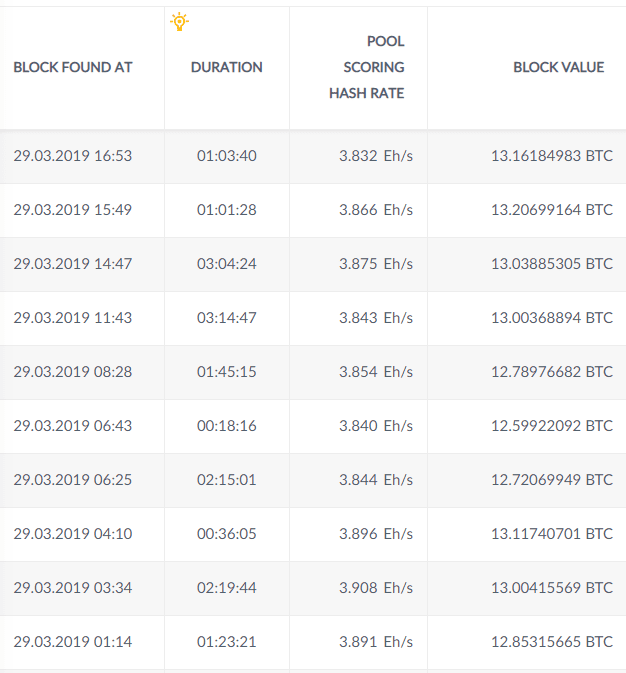Select block found at 29.03.2019 16:53

click(73, 156)
